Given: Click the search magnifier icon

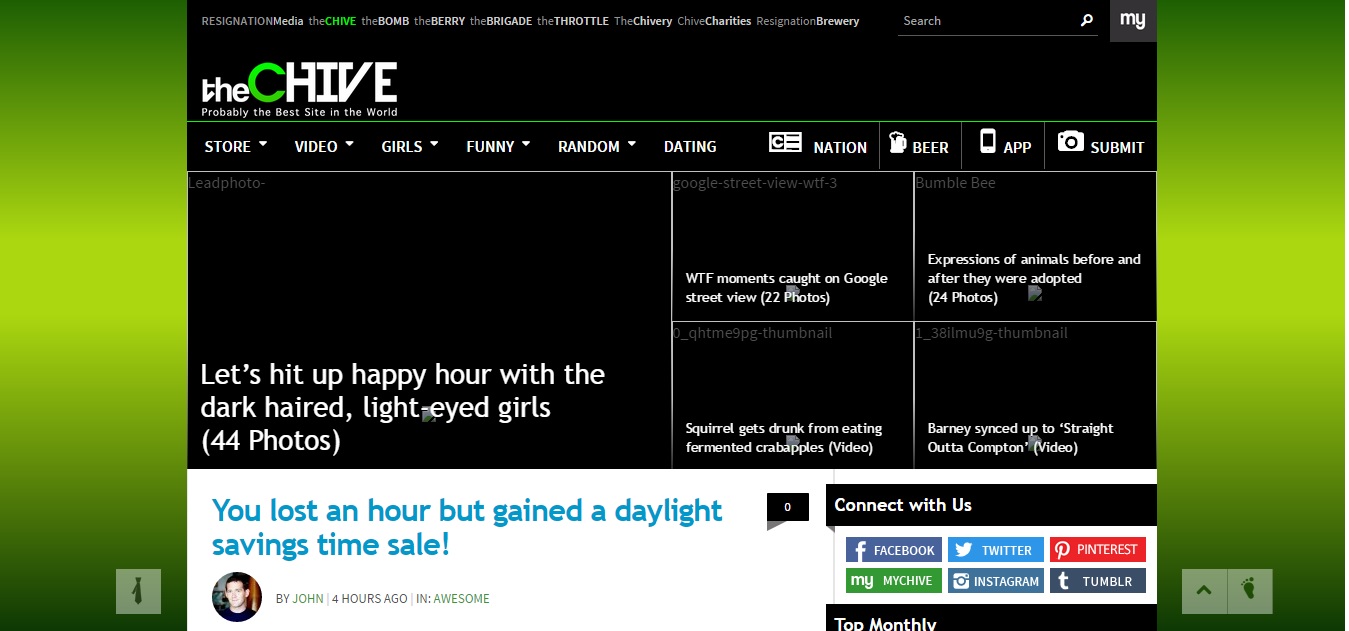Looking at the screenshot, I should click(x=1087, y=21).
